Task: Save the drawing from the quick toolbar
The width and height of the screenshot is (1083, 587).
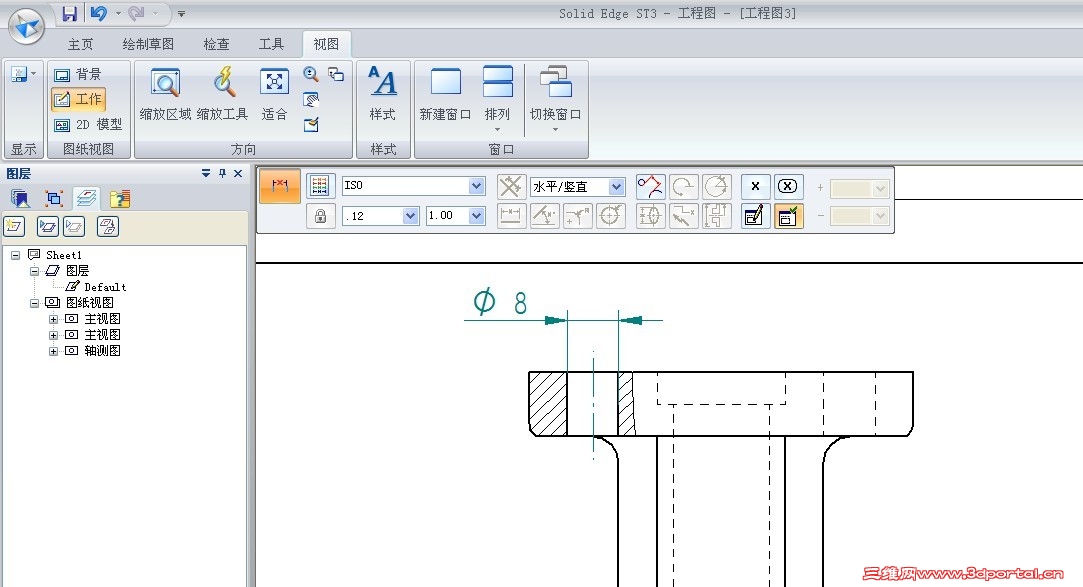Action: (x=69, y=13)
